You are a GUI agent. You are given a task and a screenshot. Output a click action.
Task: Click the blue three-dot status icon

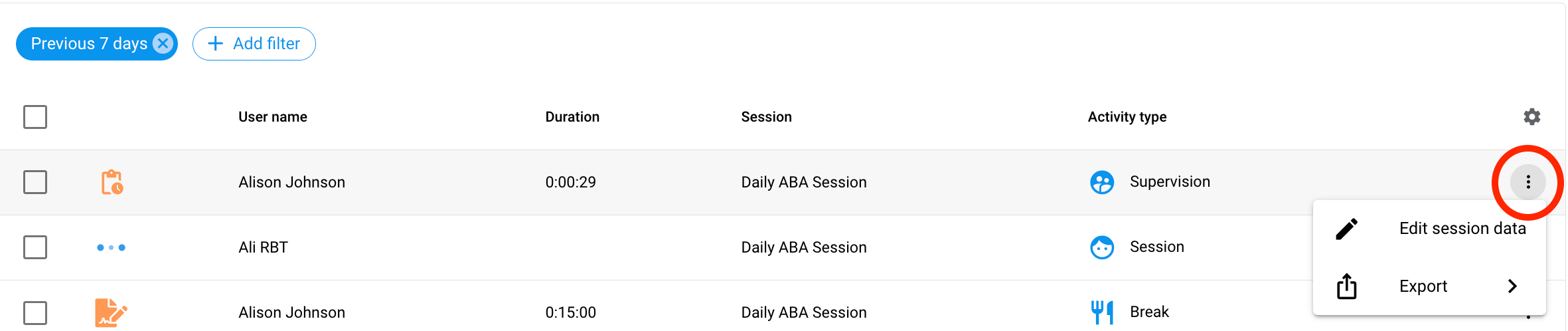[111, 247]
